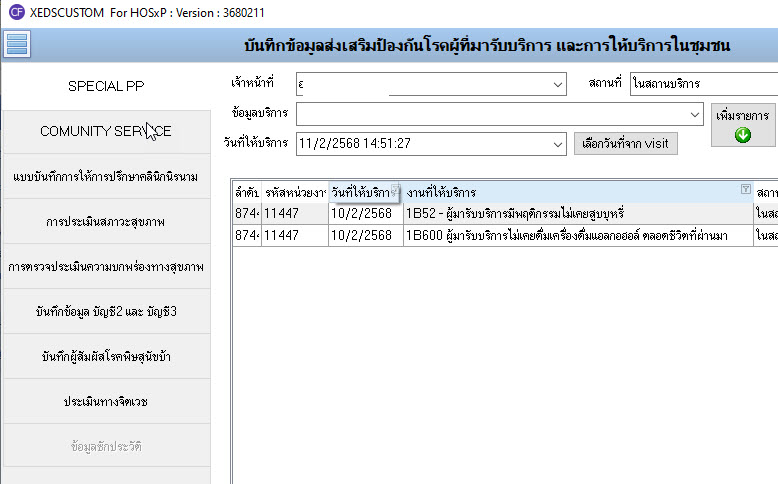Screen dimensions: 778x484
Task: Select บันทึกข้อมูล บัญชี2 และ บัญชี3
Action: [106, 312]
